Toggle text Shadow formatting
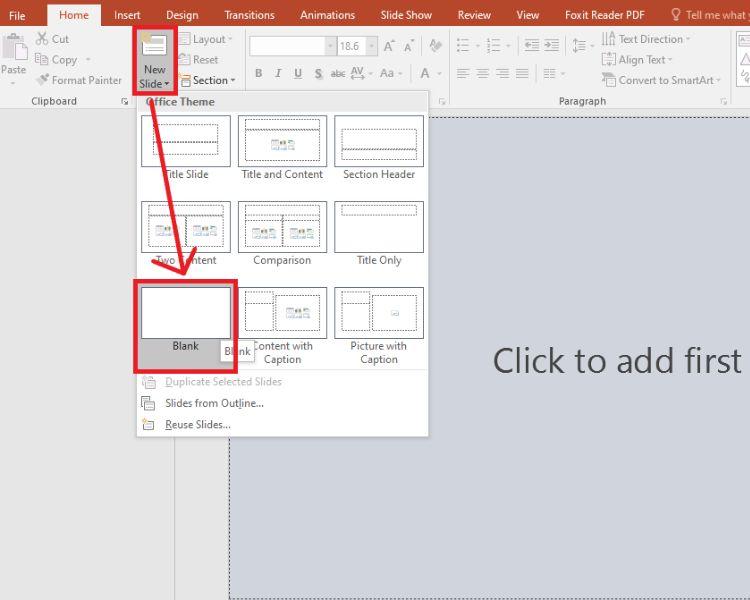This screenshot has height=600, width=750. click(x=319, y=73)
